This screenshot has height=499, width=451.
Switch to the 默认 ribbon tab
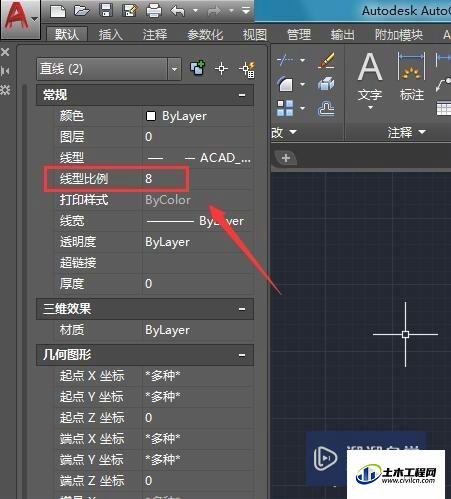(67, 34)
